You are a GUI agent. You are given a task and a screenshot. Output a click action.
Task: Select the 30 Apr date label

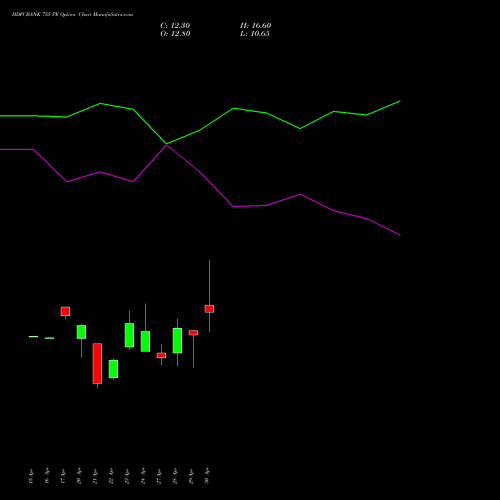(207, 476)
